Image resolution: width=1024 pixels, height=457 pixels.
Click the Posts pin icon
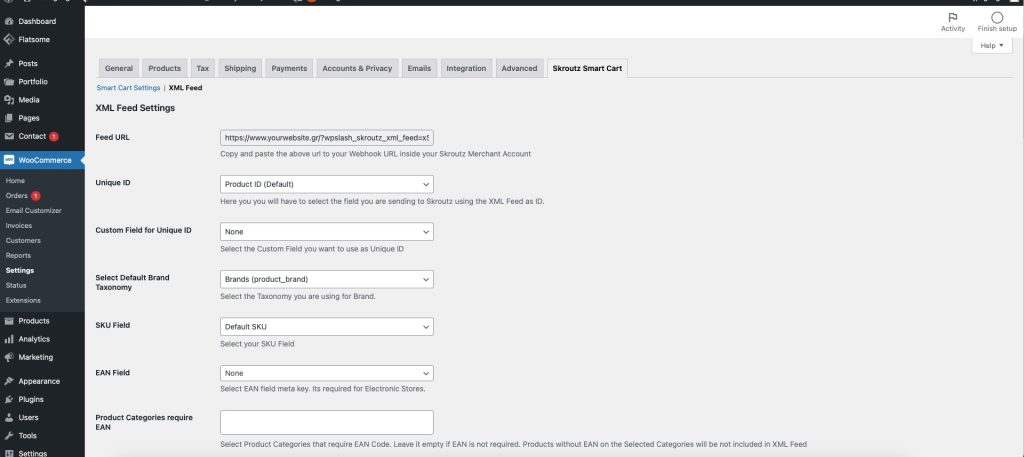(8, 63)
